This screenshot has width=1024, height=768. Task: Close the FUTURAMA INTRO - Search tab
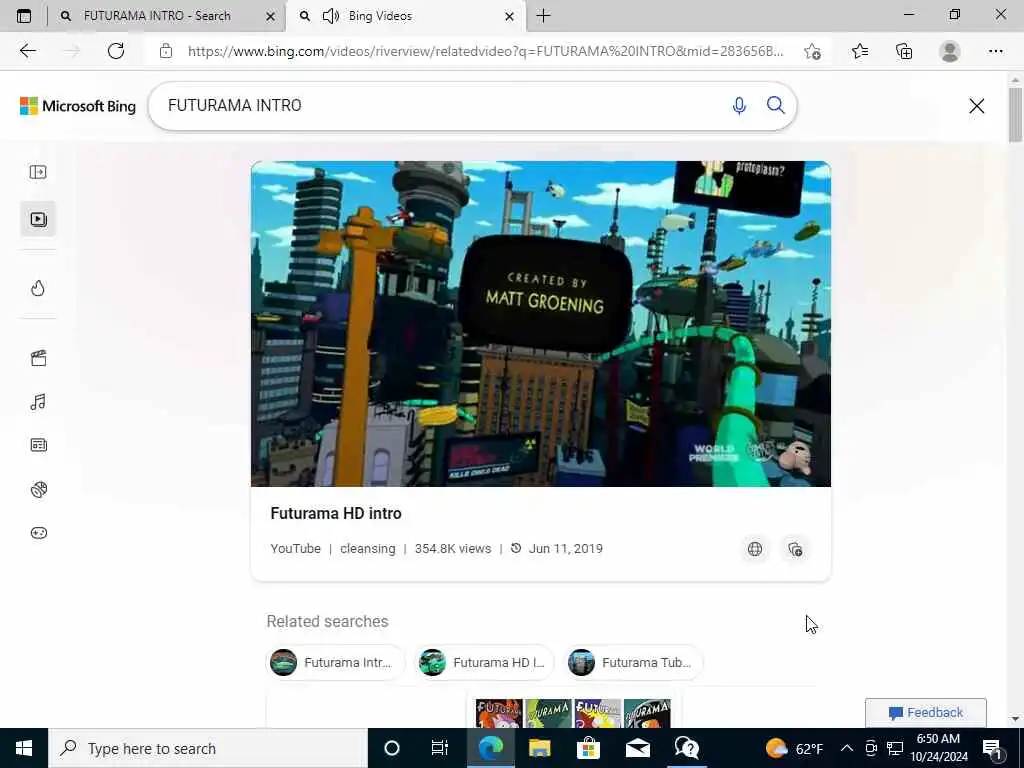click(270, 16)
